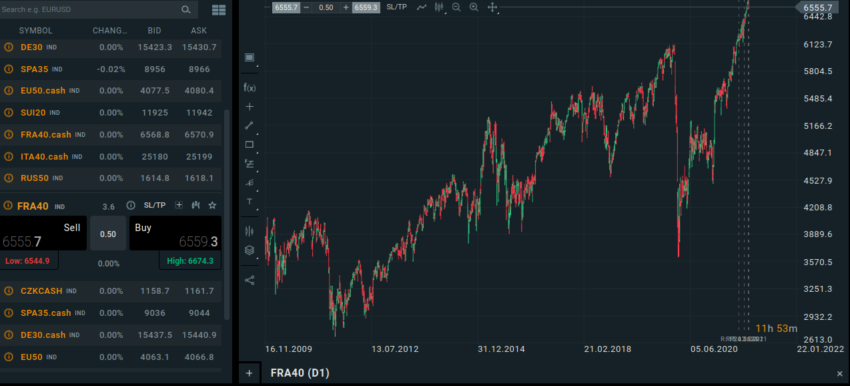Click the 11h 53m candle countdown

pyautogui.click(x=777, y=328)
